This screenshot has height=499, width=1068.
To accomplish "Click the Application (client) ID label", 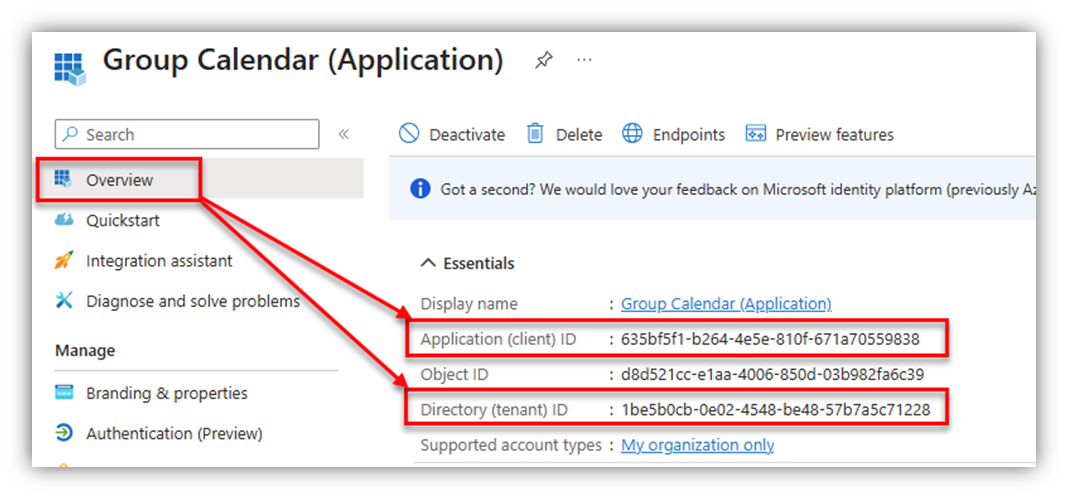I will [499, 339].
